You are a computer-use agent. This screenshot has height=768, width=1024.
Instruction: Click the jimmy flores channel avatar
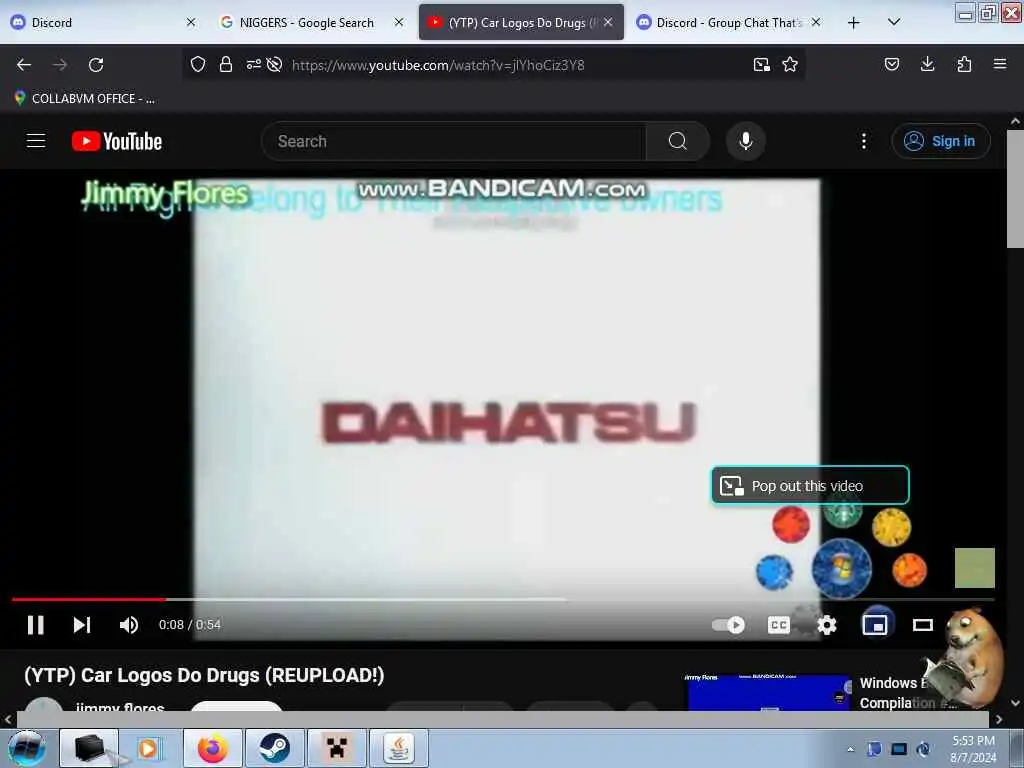pyautogui.click(x=44, y=705)
